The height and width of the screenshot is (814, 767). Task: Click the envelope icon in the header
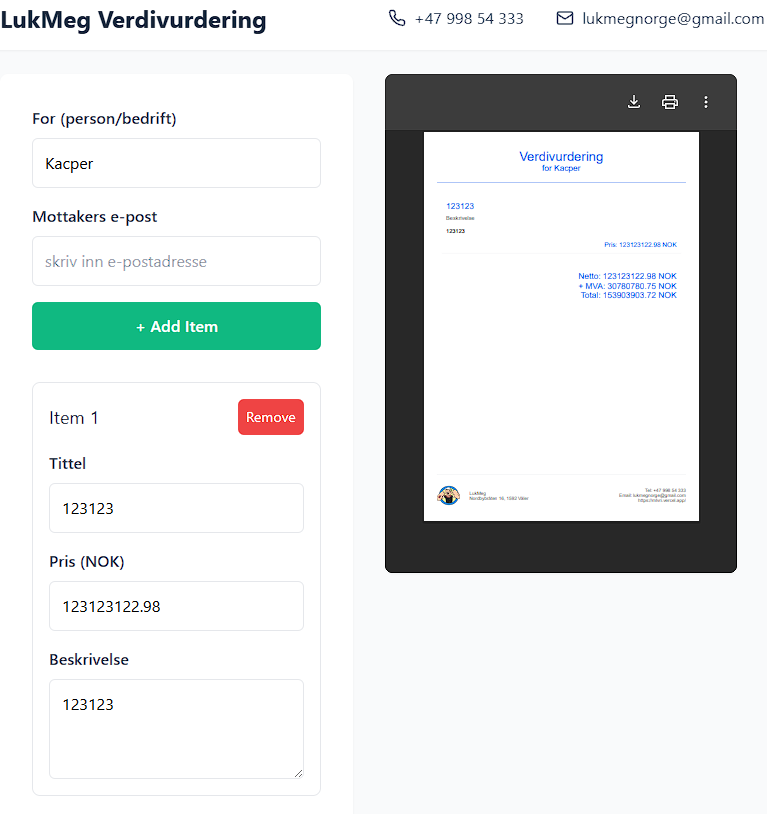pos(565,18)
